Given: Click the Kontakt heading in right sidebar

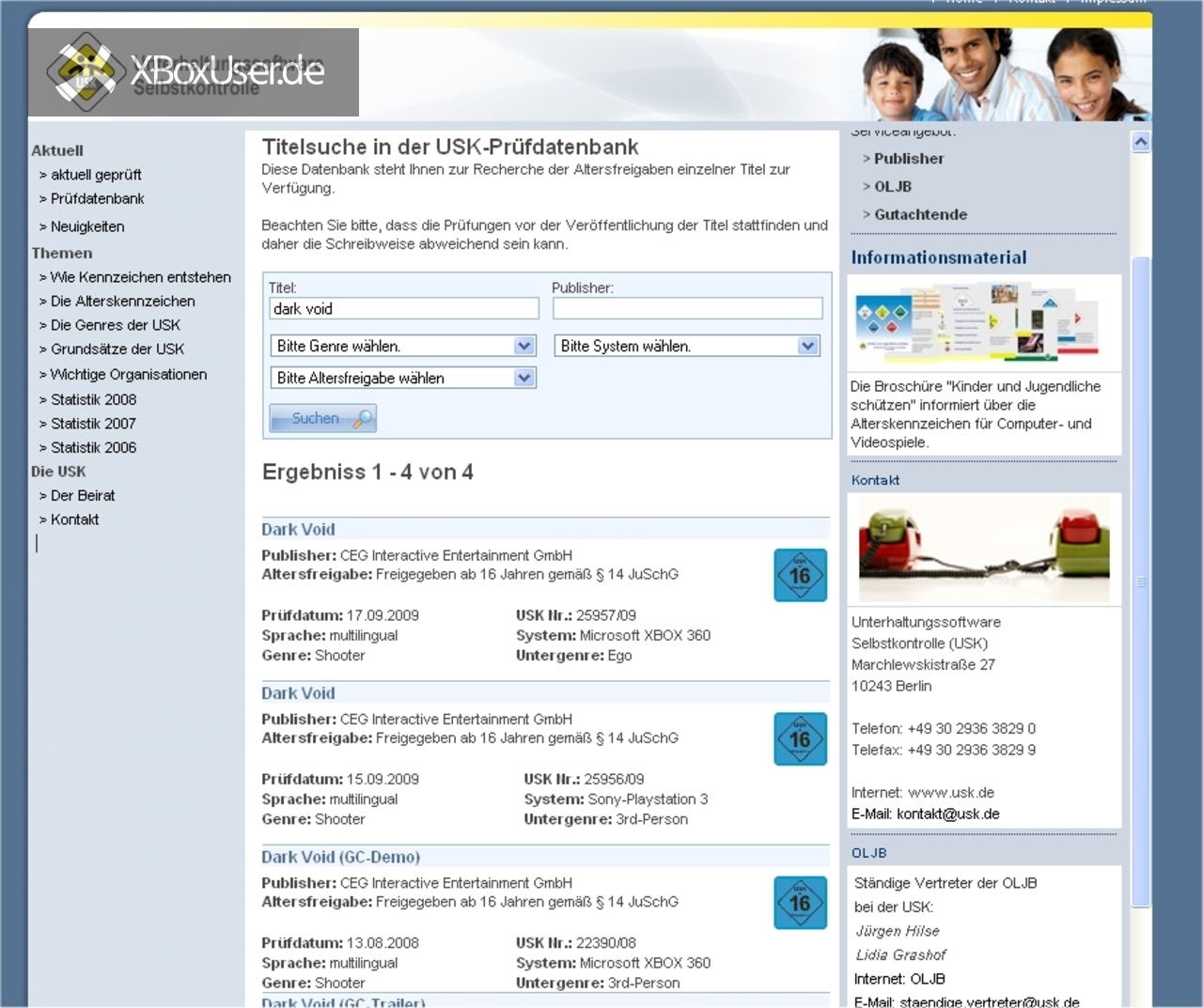Looking at the screenshot, I should tap(875, 480).
